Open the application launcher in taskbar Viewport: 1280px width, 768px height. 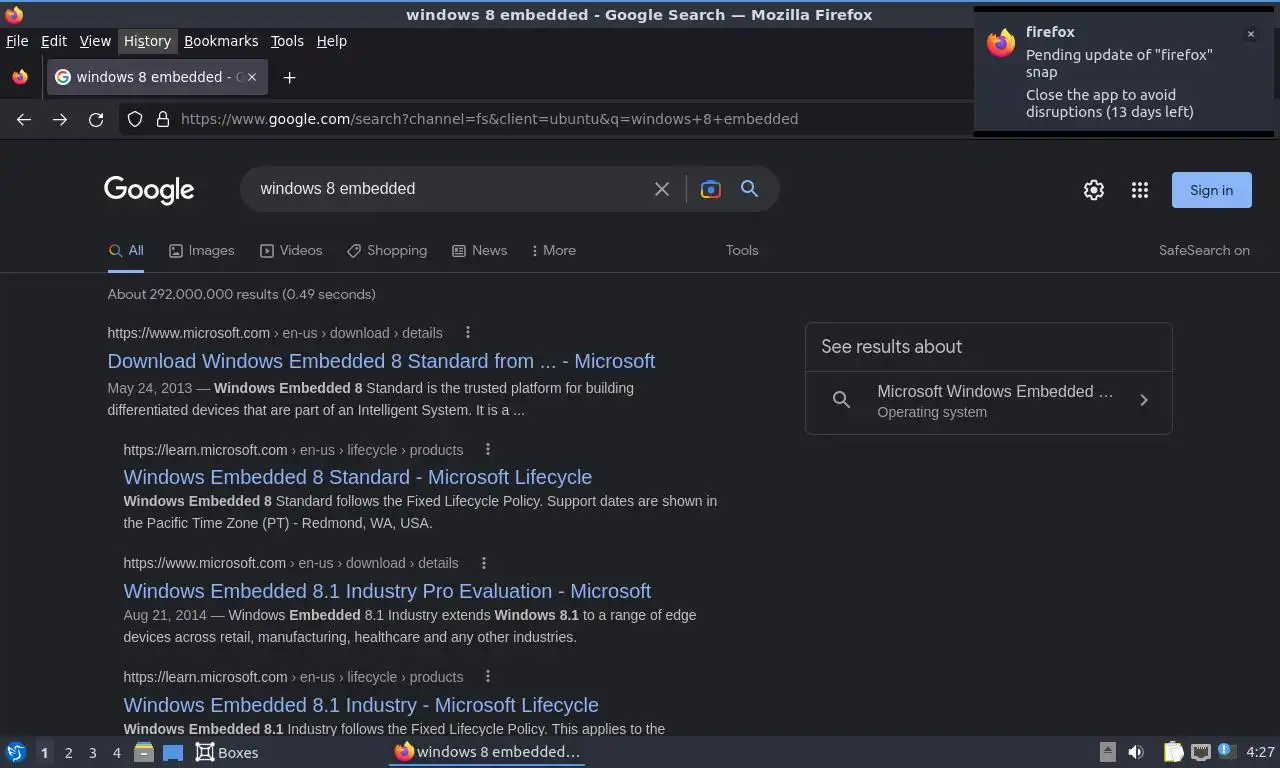16,752
